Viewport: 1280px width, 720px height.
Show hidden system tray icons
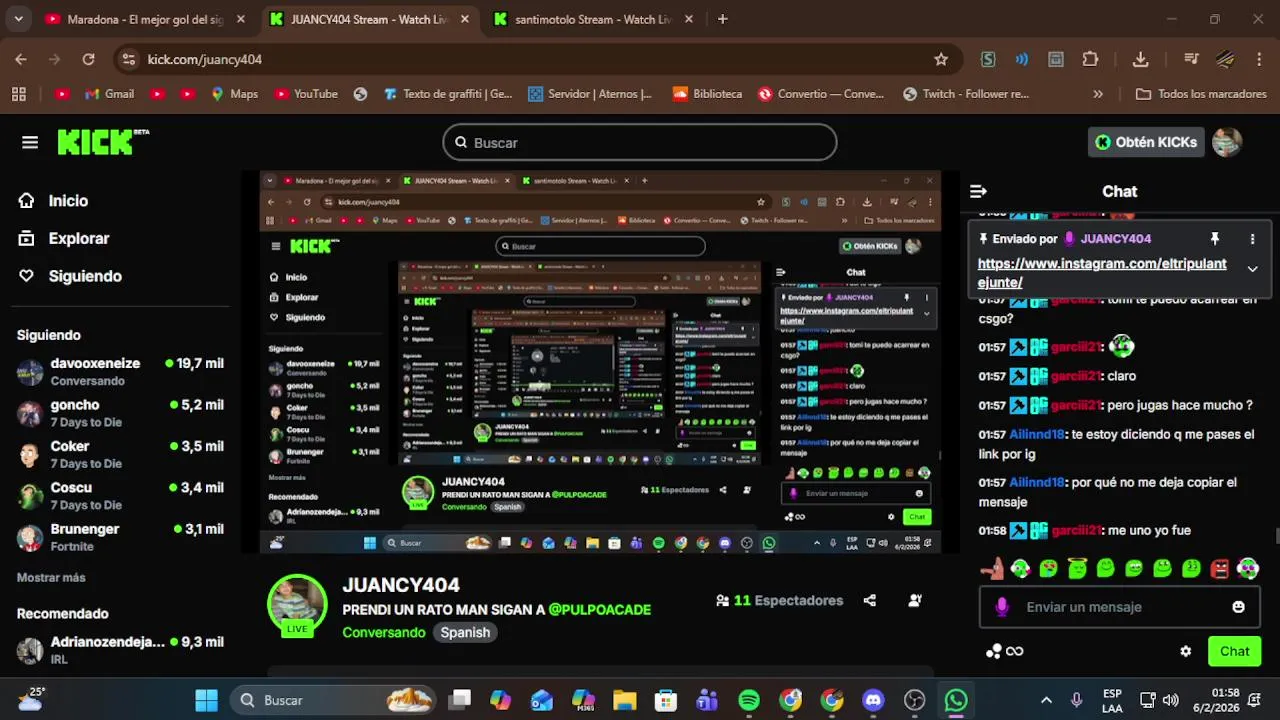point(1046,700)
